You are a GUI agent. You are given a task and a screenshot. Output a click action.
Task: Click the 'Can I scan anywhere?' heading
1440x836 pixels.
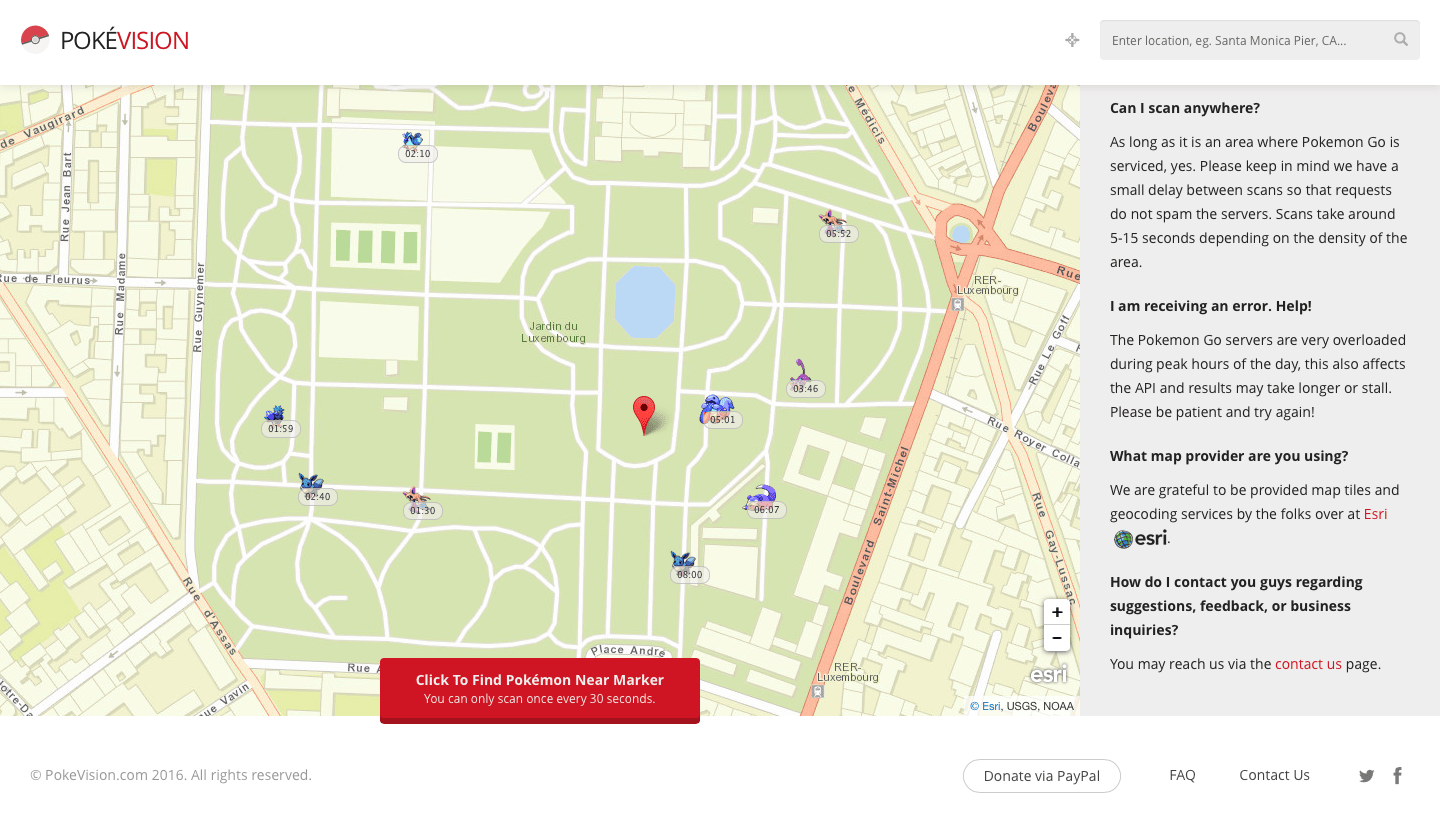pos(1185,108)
